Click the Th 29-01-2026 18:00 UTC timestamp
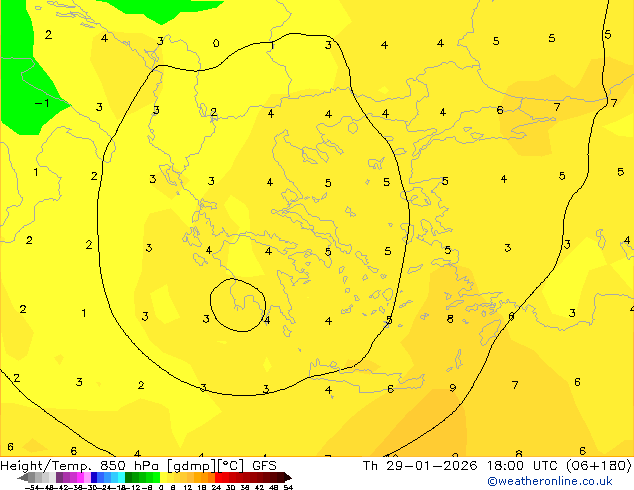This screenshot has height=490, width=634. (460, 466)
